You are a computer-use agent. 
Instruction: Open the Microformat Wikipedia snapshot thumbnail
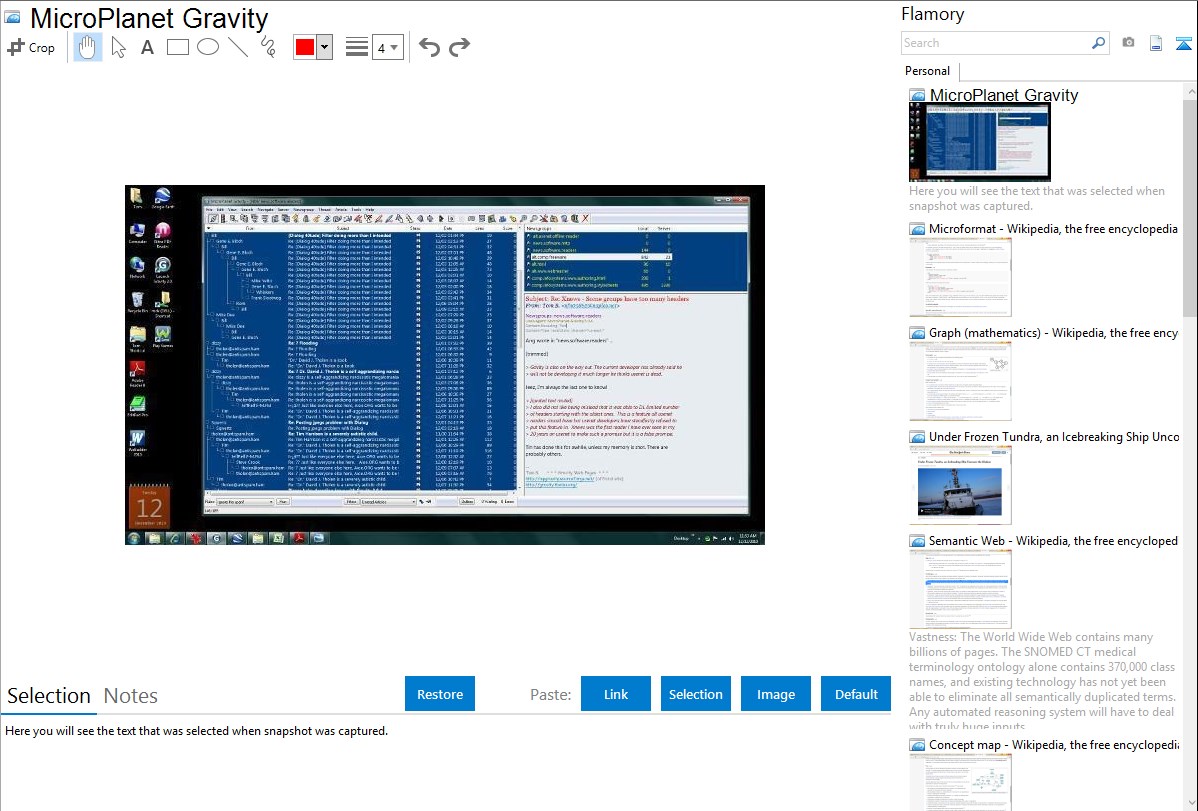tap(960, 277)
